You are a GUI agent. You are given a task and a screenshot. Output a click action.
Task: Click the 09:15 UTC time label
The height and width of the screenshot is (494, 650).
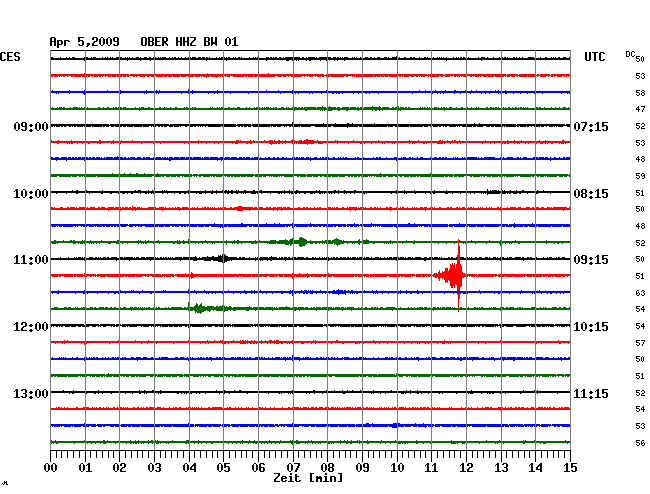(x=591, y=260)
